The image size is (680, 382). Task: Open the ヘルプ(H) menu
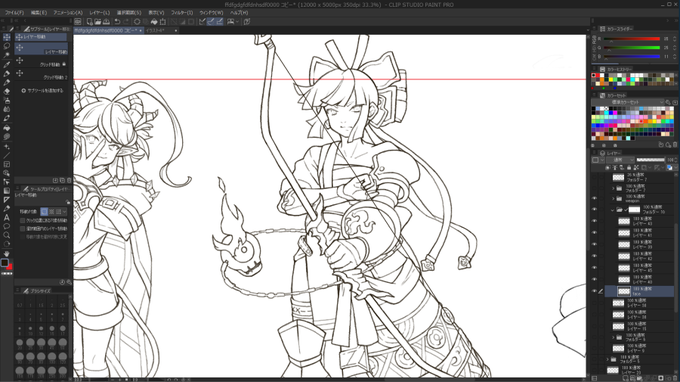pyautogui.click(x=239, y=13)
